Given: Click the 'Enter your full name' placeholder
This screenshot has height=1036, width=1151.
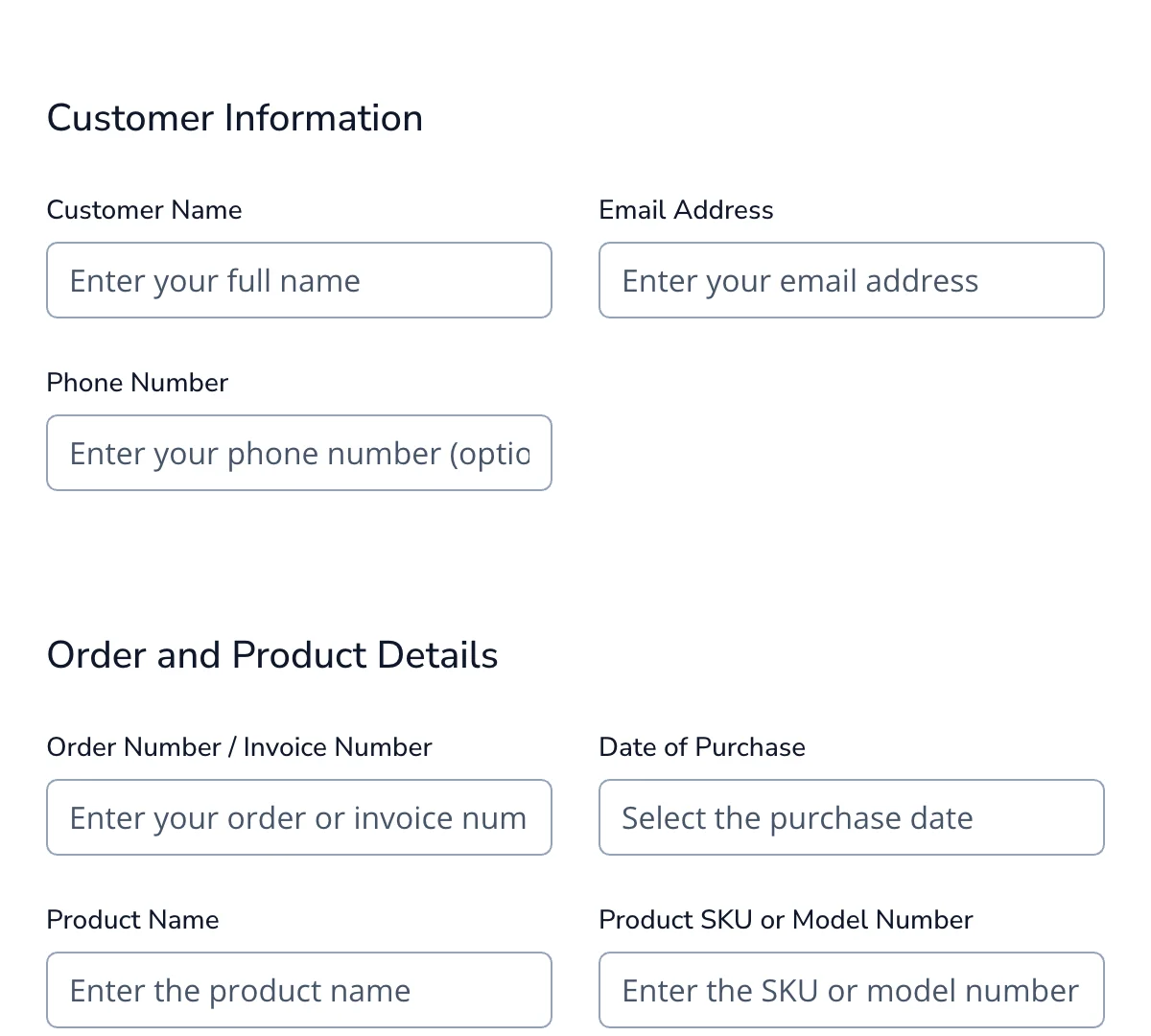Looking at the screenshot, I should pos(215,281).
